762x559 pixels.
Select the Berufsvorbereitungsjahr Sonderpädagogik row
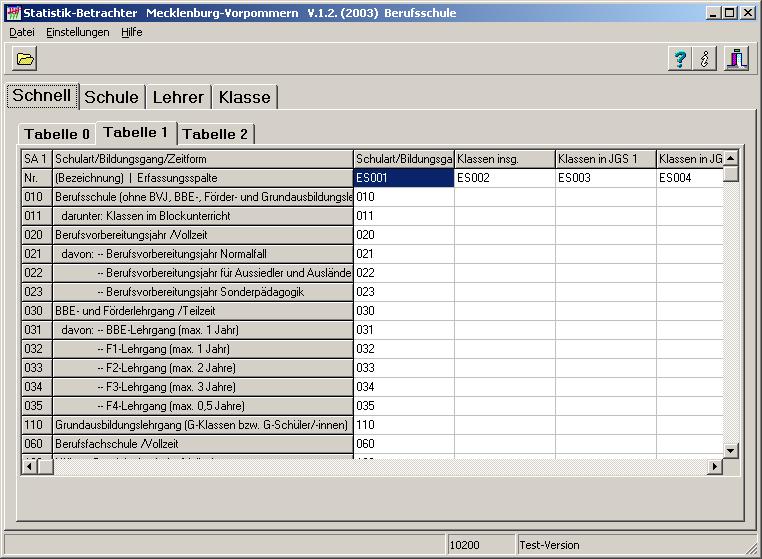(x=203, y=292)
